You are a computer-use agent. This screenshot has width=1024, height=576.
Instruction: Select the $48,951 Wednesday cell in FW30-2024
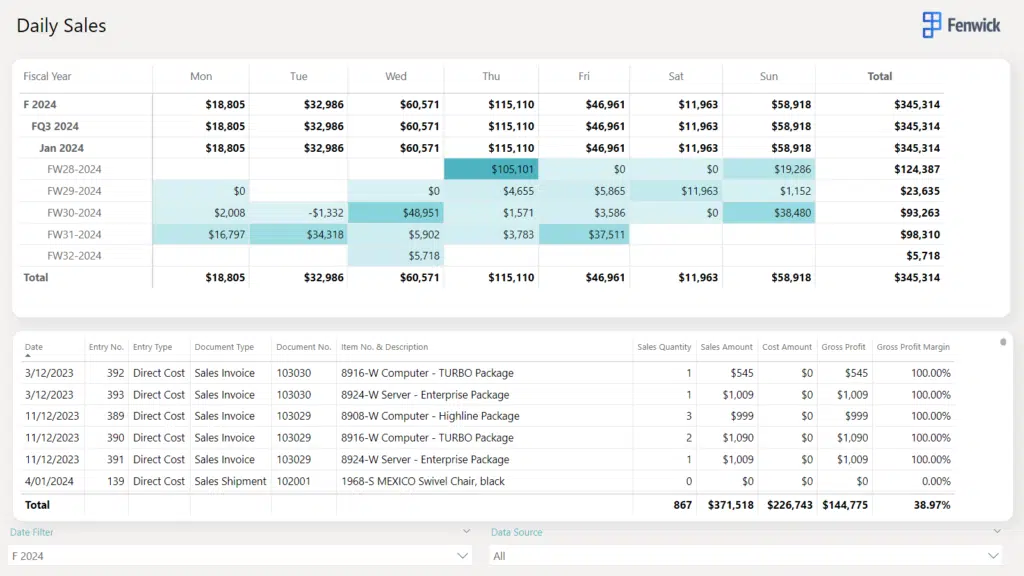(x=396, y=213)
